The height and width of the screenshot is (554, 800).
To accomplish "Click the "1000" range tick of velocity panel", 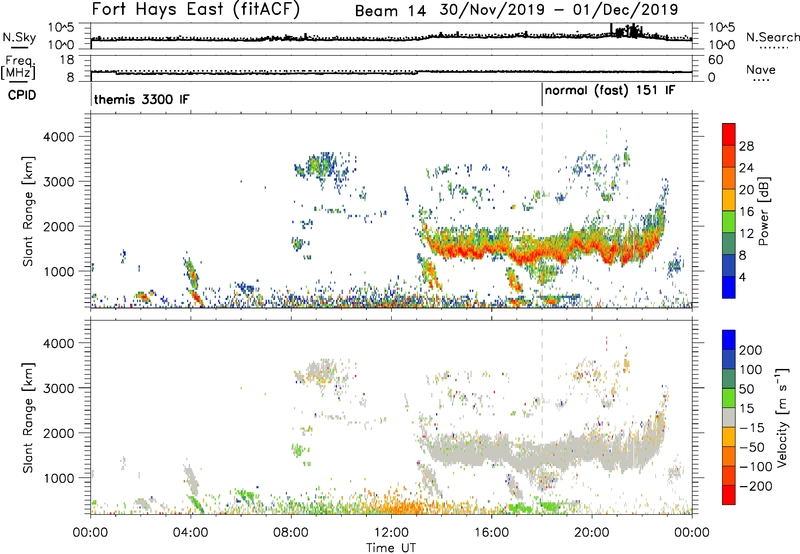I will pyautogui.click(x=58, y=478).
